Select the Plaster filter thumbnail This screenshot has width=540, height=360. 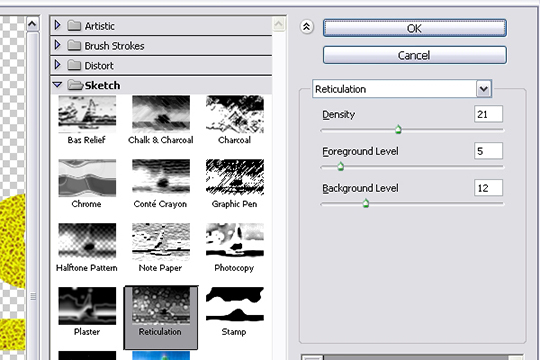87,306
